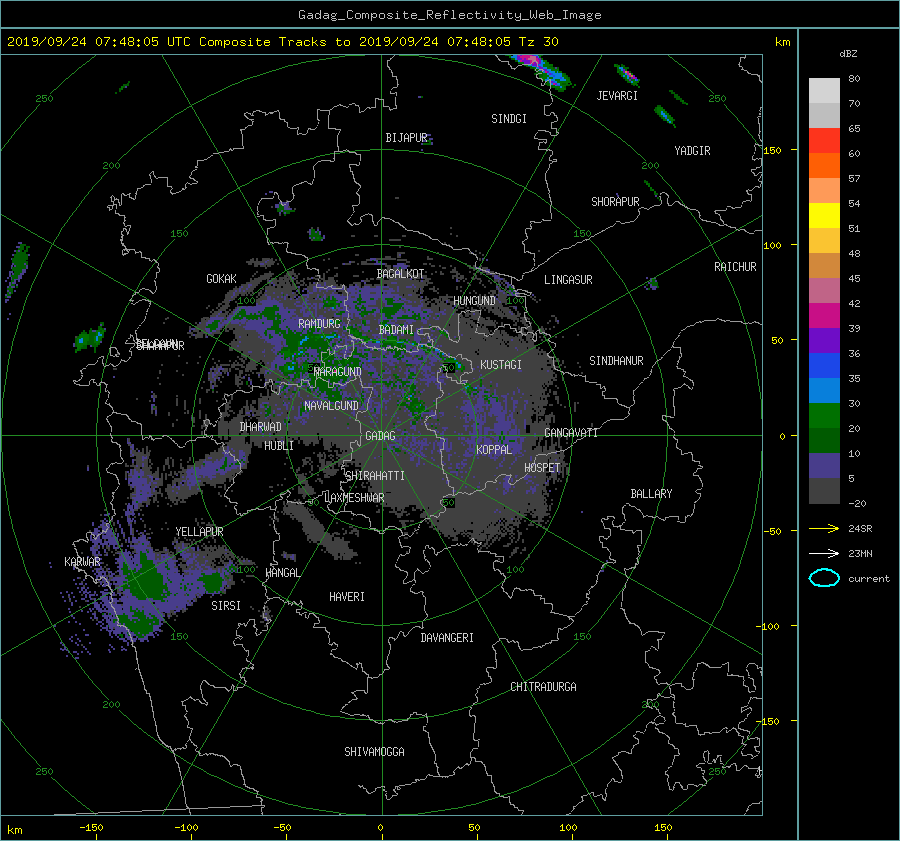Click the Gadag_Composite_Reflectivity_Web_Image title
The height and width of the screenshot is (841, 900).
click(449, 15)
